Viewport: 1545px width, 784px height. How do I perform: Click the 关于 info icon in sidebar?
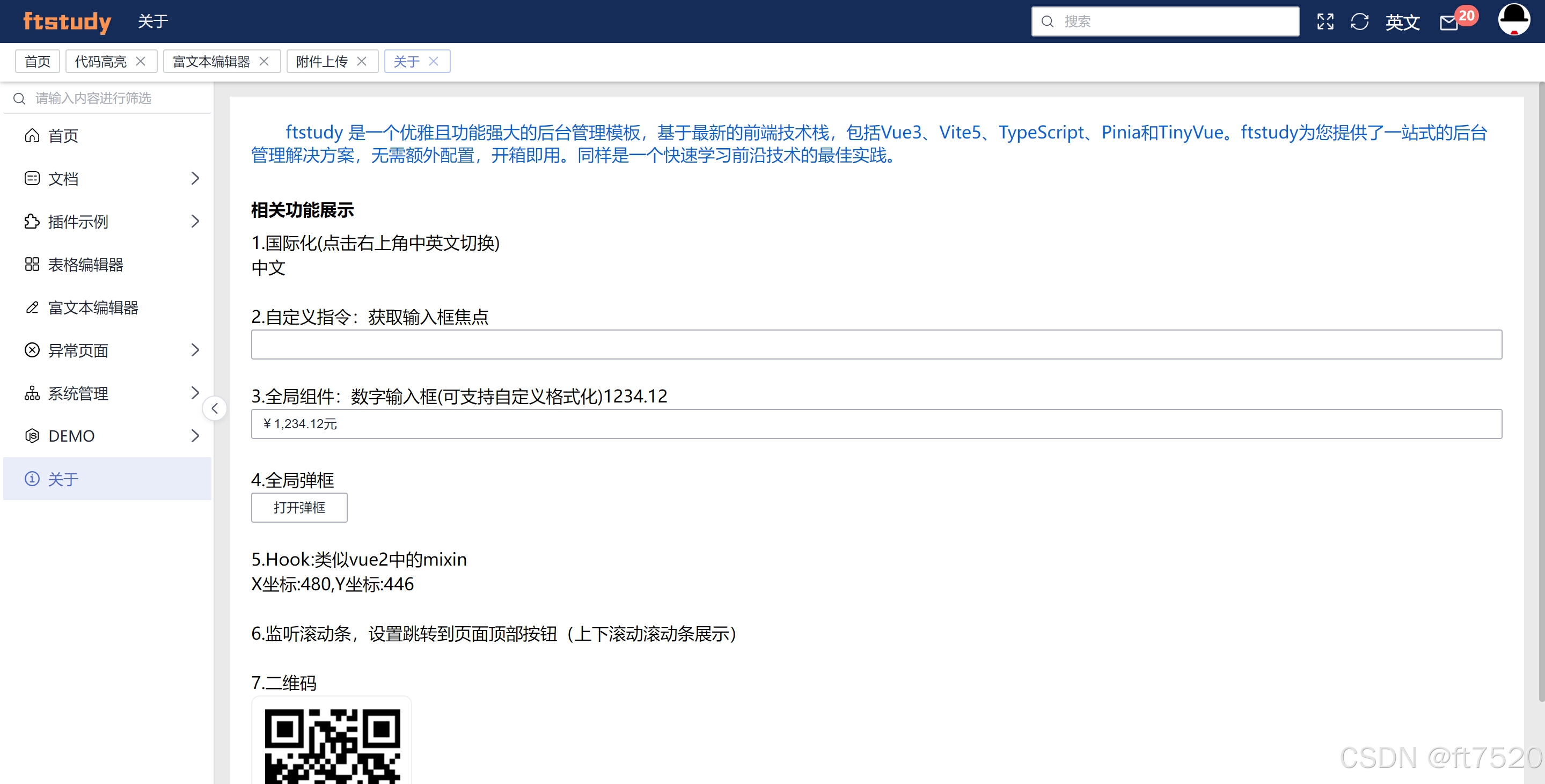click(32, 479)
